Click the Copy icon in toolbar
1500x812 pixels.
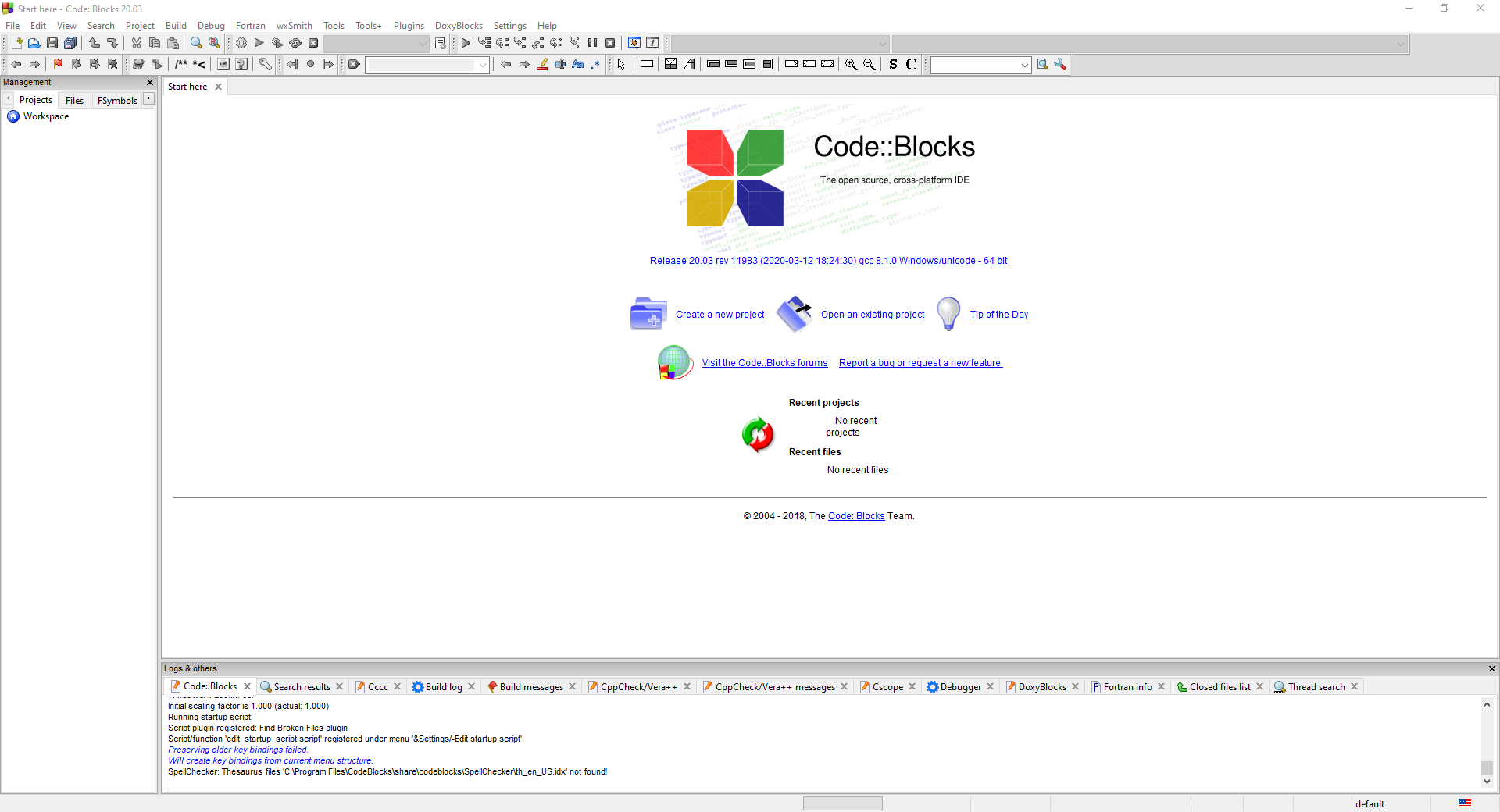tap(155, 43)
